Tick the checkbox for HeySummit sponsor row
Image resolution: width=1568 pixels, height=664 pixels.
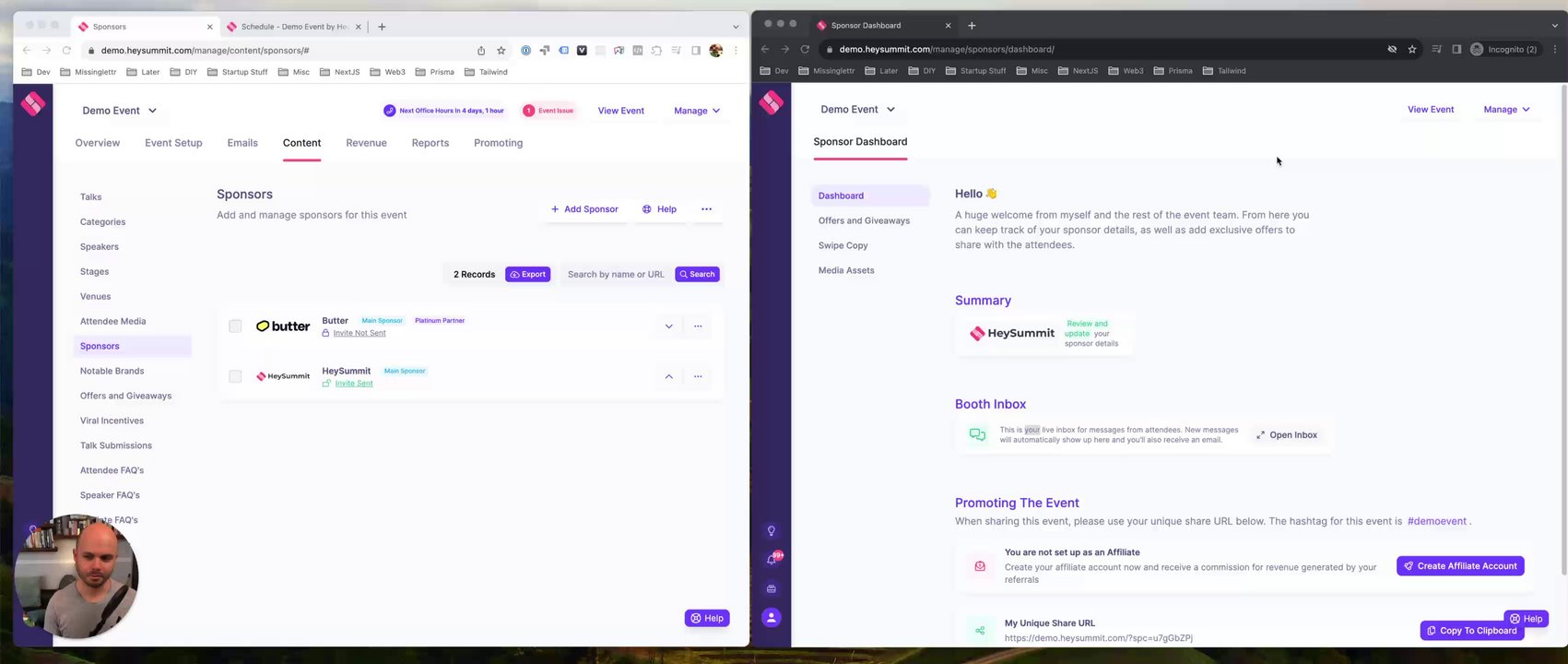(235, 376)
